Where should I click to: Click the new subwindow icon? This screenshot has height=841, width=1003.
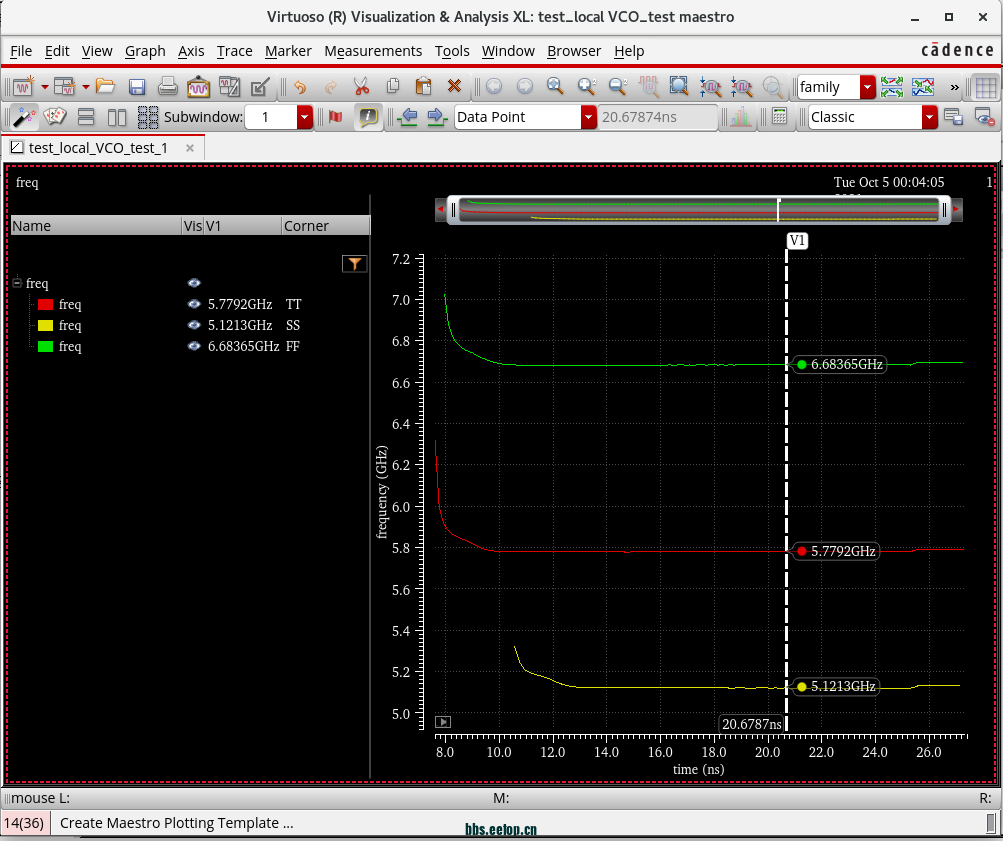pos(64,86)
